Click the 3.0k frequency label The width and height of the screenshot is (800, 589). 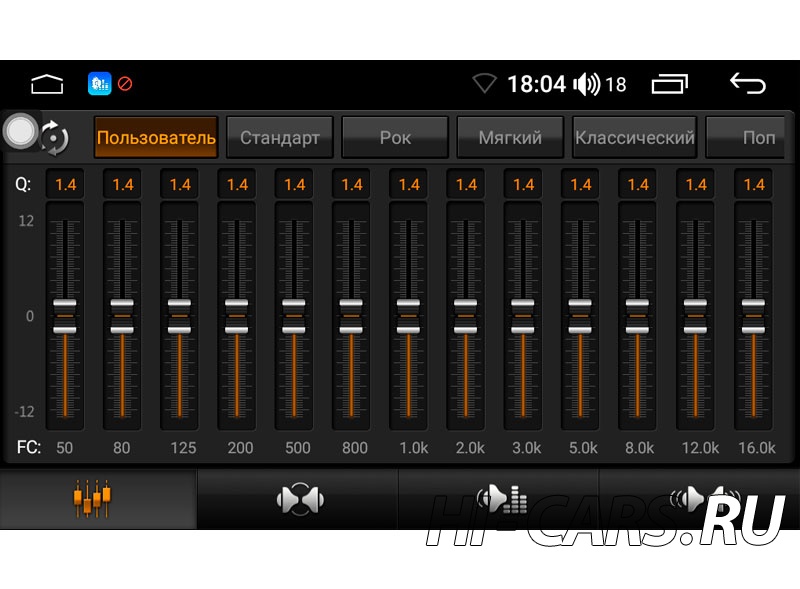(527, 448)
